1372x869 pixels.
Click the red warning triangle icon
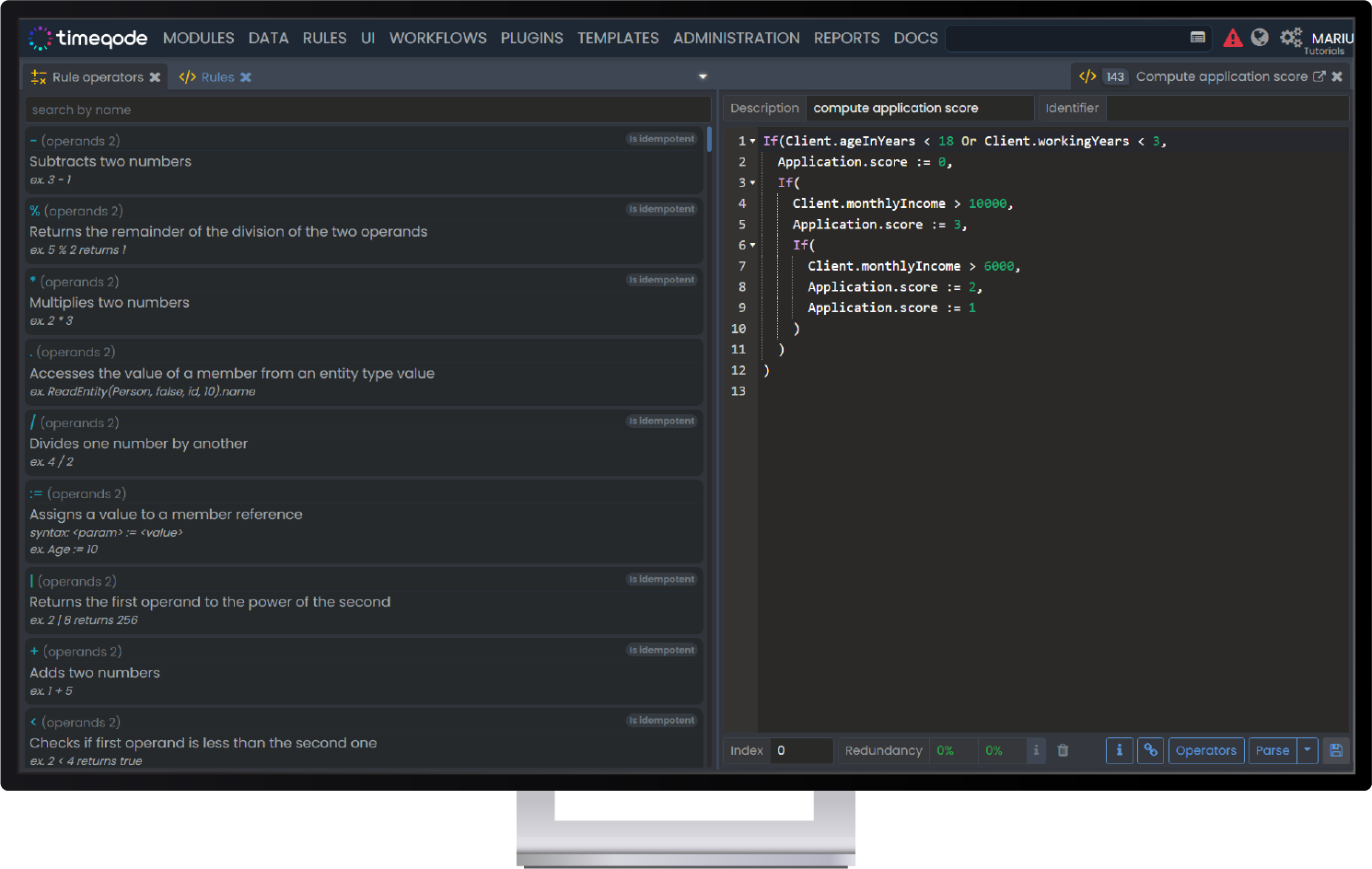(1232, 38)
